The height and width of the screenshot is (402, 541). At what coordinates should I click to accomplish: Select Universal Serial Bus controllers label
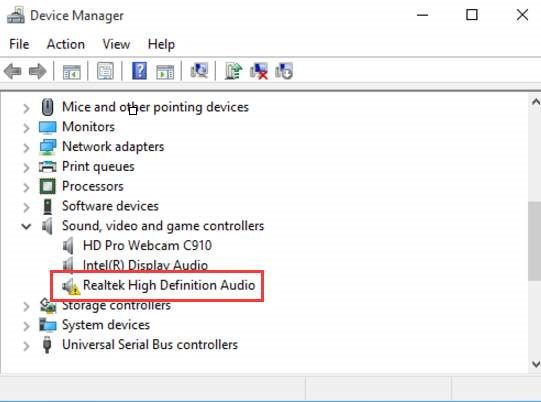pos(150,345)
